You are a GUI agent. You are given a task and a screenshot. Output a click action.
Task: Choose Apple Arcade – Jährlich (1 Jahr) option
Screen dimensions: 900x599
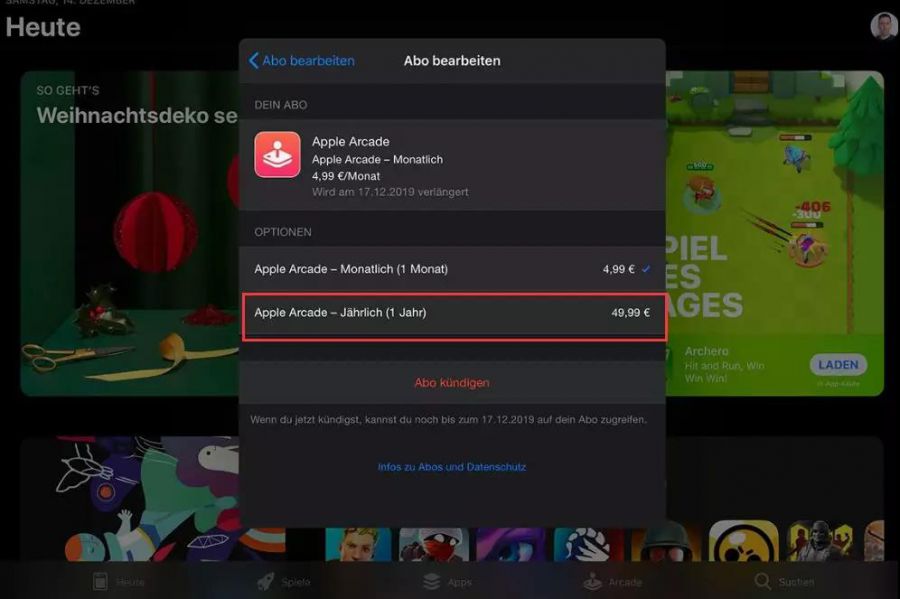[452, 313]
